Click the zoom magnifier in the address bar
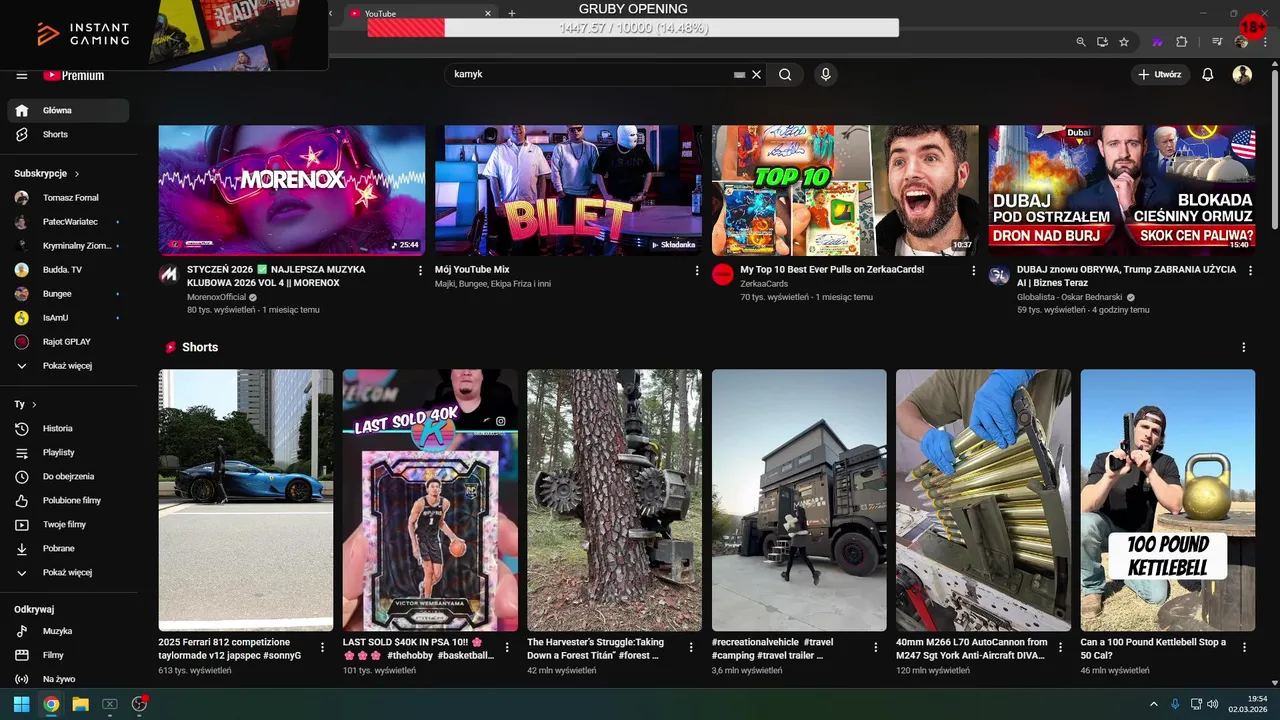Image resolution: width=1280 pixels, height=720 pixels. pyautogui.click(x=1081, y=42)
